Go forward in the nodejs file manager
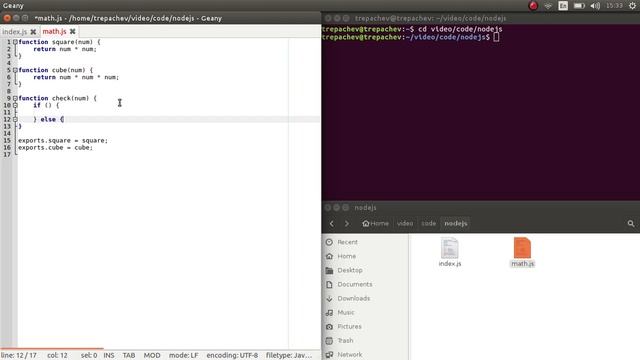 coord(347,223)
